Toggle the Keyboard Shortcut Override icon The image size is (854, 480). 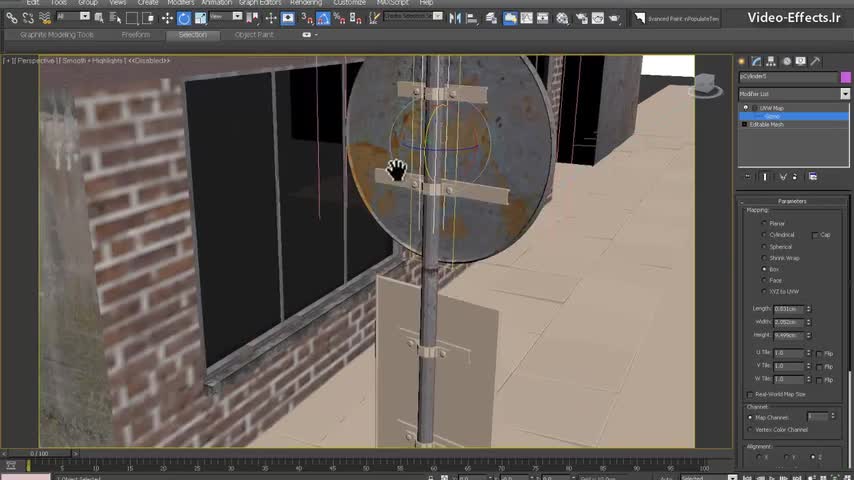tap(288, 18)
